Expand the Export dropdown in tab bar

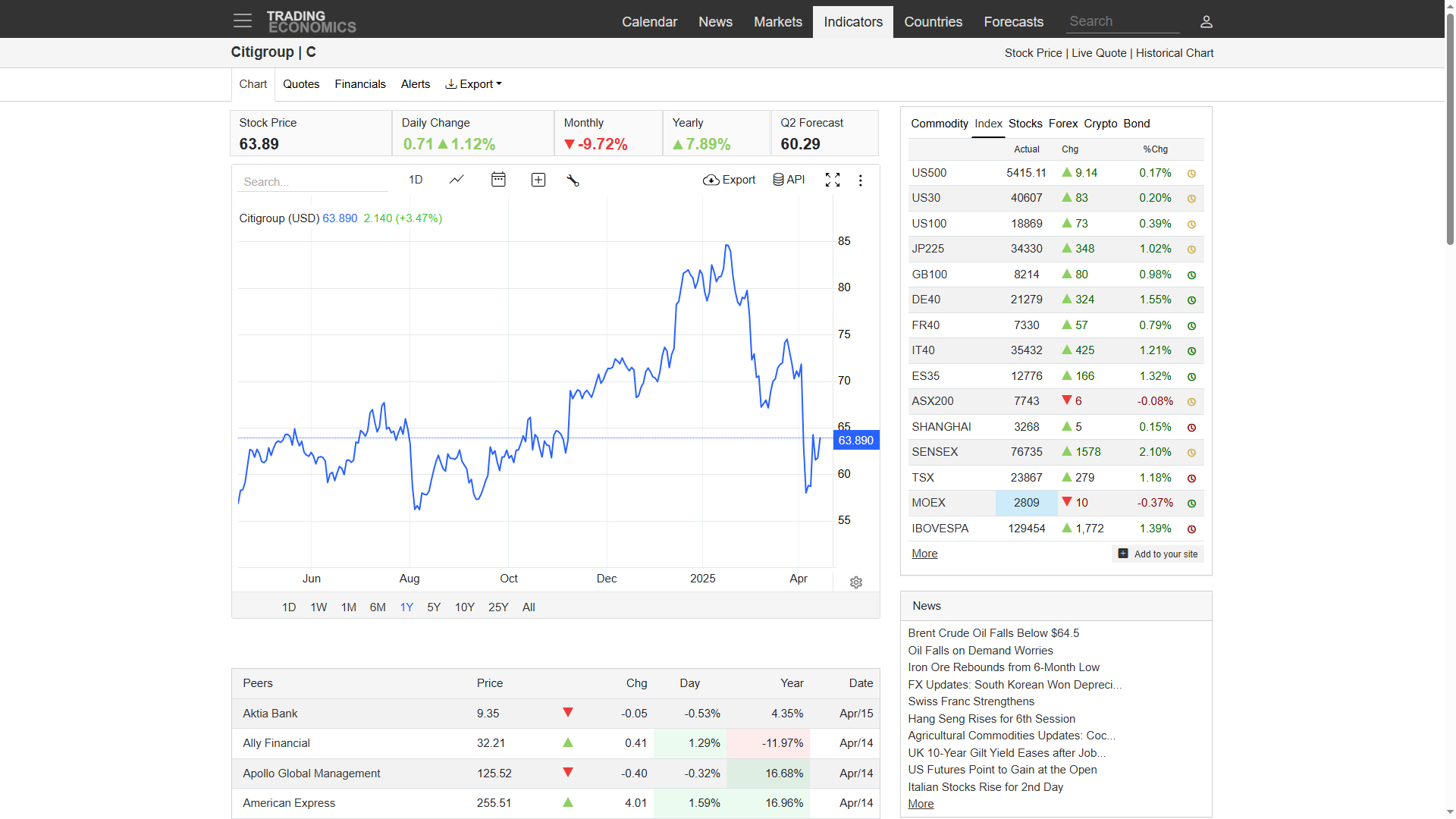coord(474,84)
